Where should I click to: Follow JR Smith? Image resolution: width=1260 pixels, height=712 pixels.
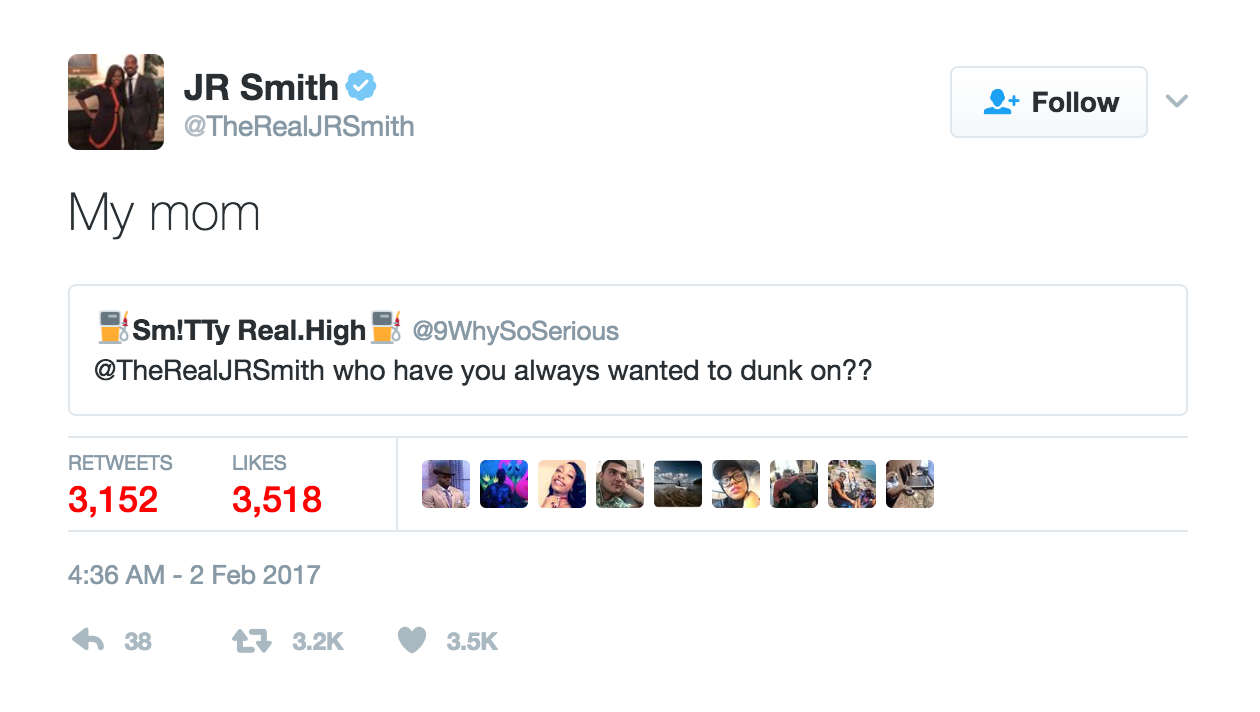[1048, 102]
